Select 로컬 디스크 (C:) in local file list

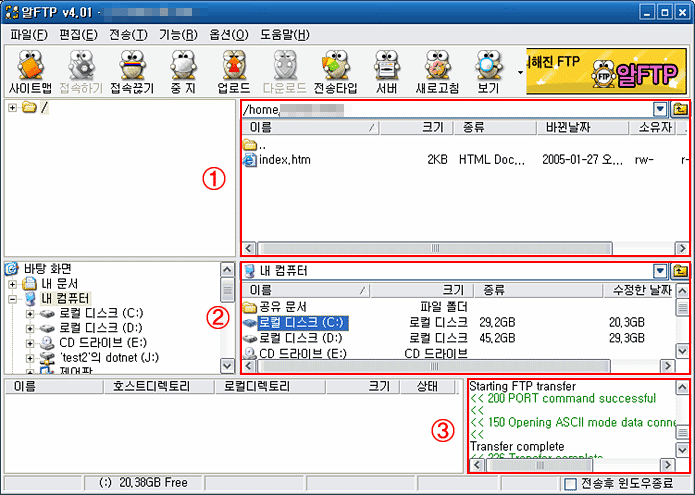[303, 322]
